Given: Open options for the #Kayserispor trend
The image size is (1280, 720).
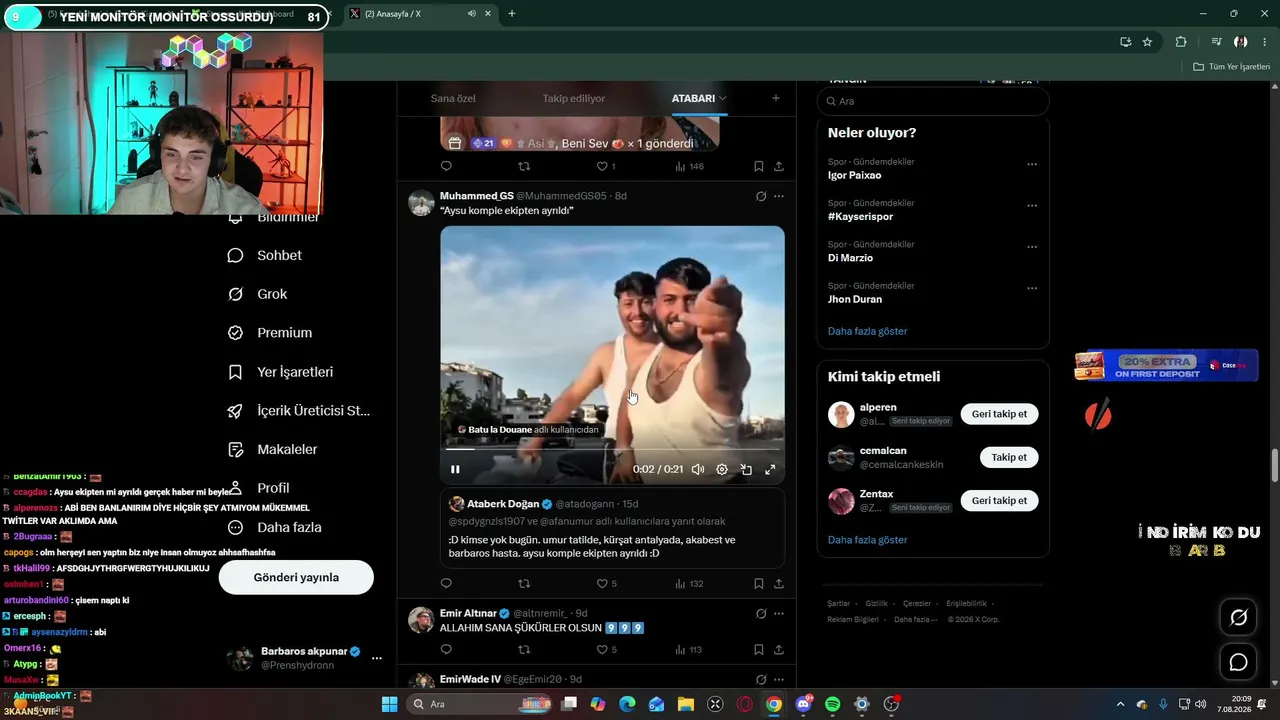Looking at the screenshot, I should point(1032,206).
